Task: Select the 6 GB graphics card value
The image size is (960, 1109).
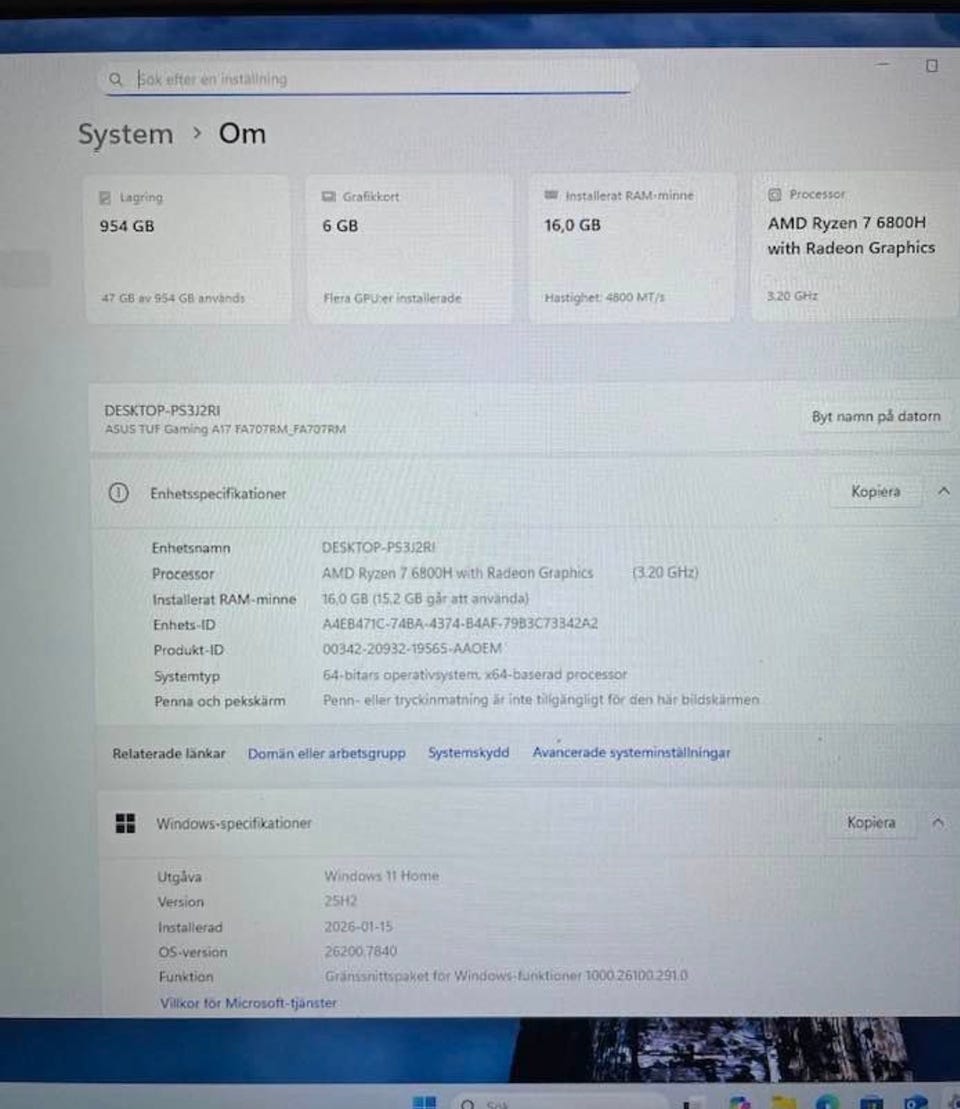Action: click(340, 226)
